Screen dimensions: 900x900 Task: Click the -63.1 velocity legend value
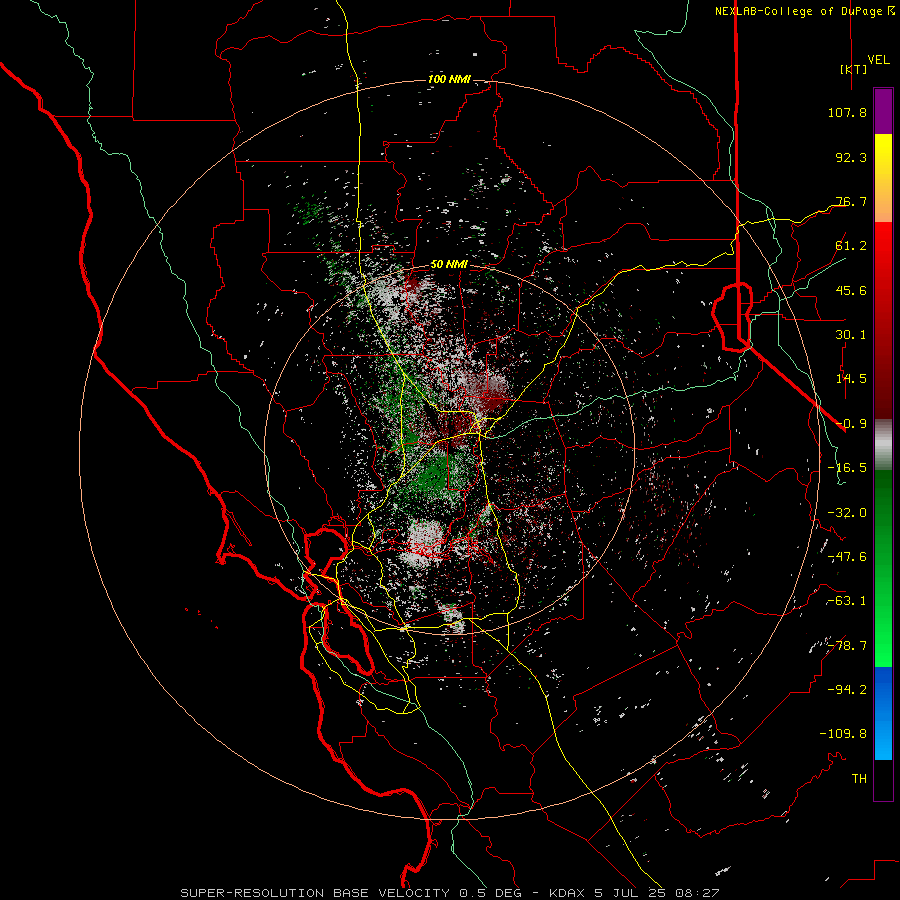tap(847, 601)
